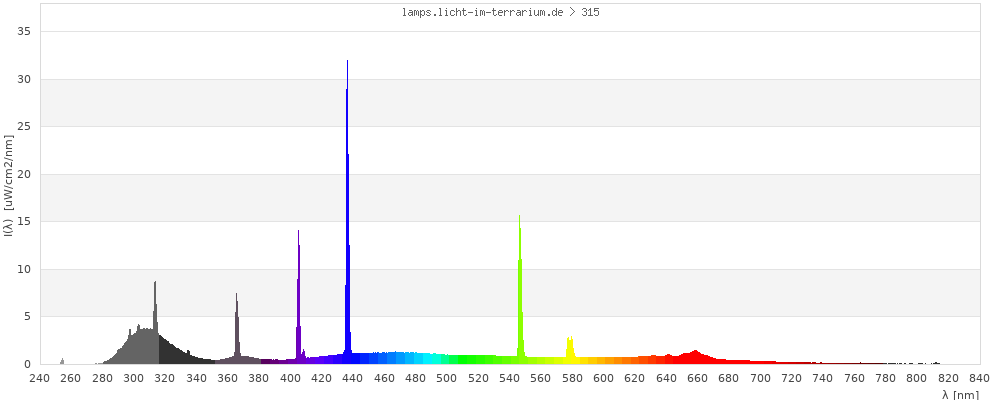
Task: Click the tallest blue spectral peak near 436 nm
Action: click(x=348, y=211)
